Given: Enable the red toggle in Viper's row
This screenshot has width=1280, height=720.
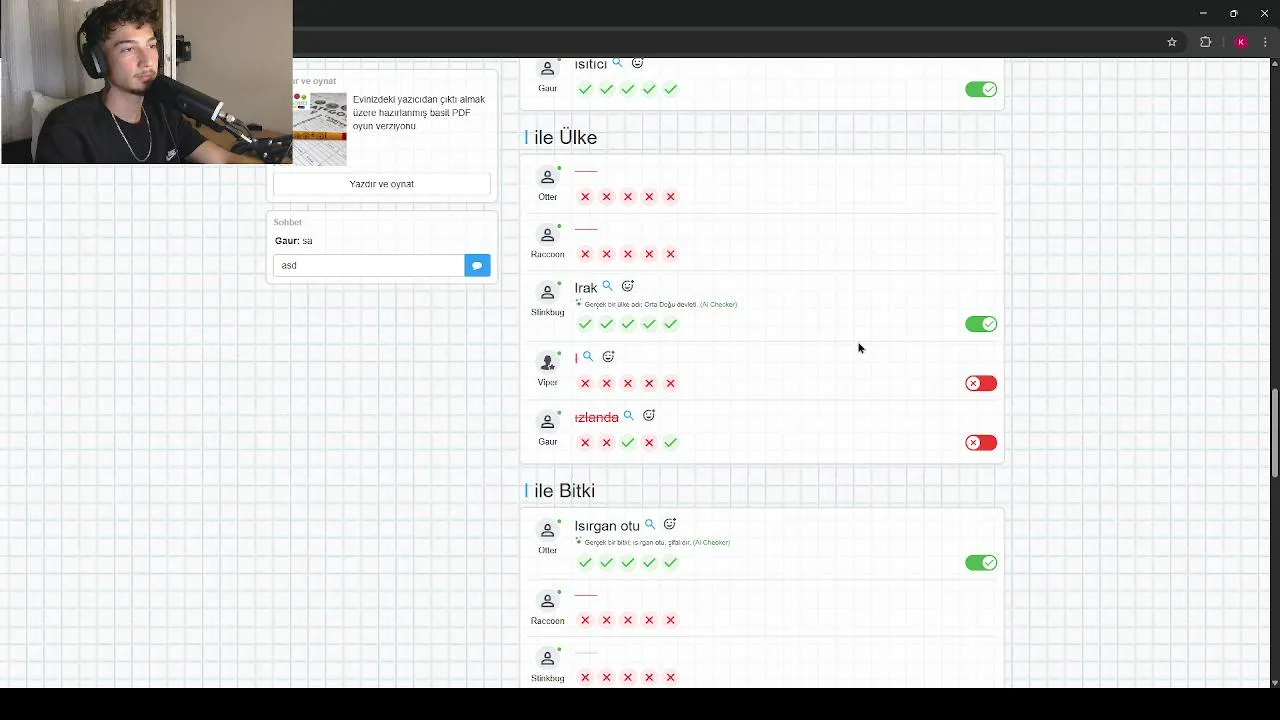Looking at the screenshot, I should tap(981, 383).
